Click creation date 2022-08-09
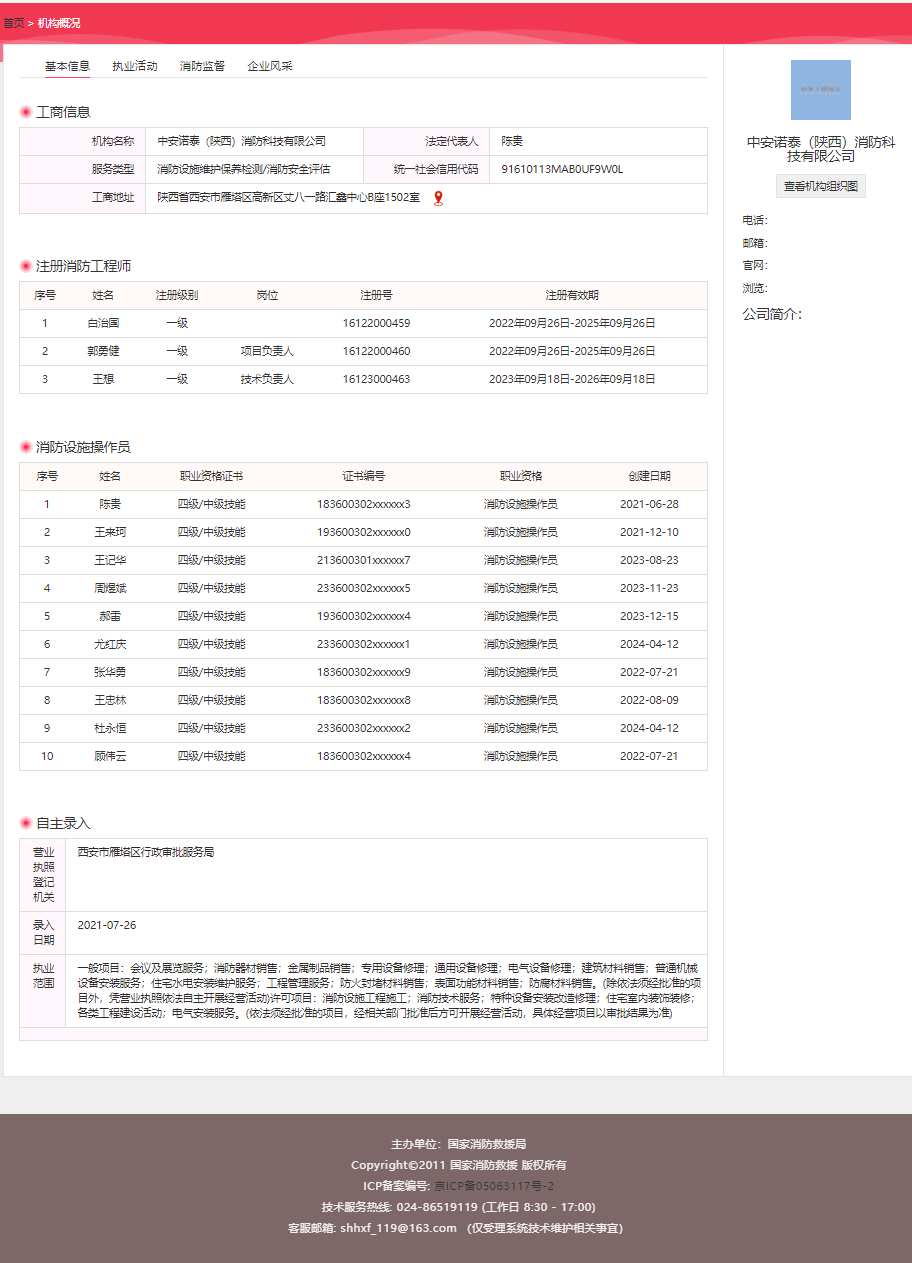The height and width of the screenshot is (1263, 912). tap(649, 700)
